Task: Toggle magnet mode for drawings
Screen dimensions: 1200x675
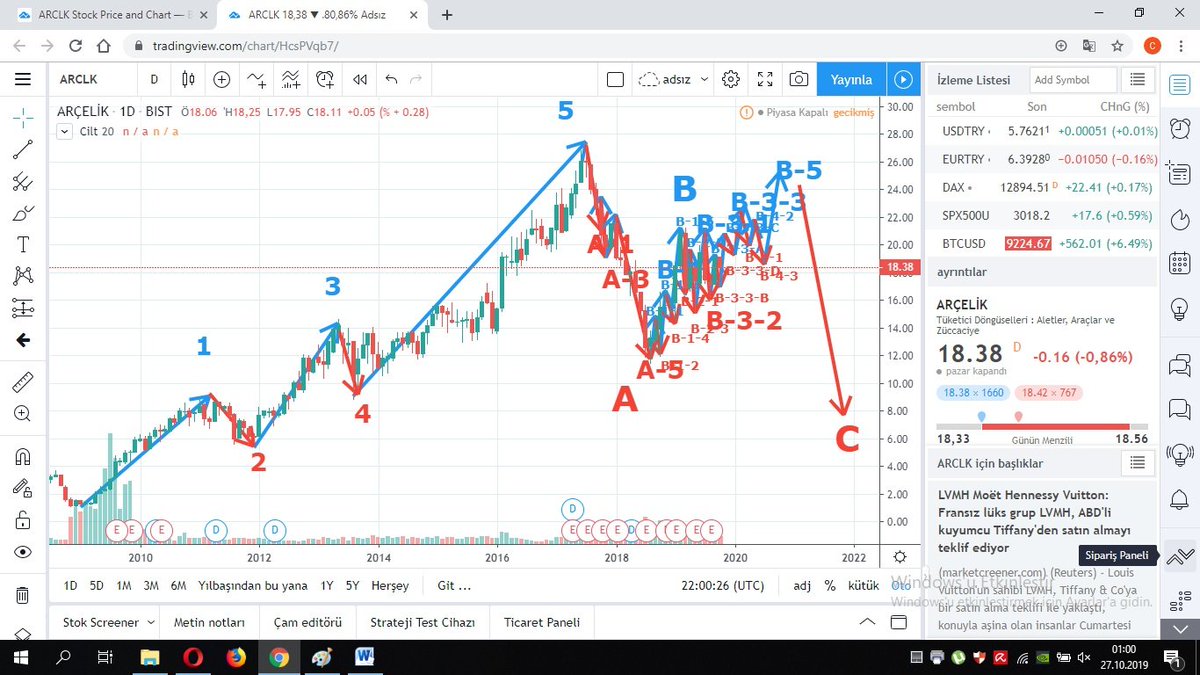Action: point(22,457)
